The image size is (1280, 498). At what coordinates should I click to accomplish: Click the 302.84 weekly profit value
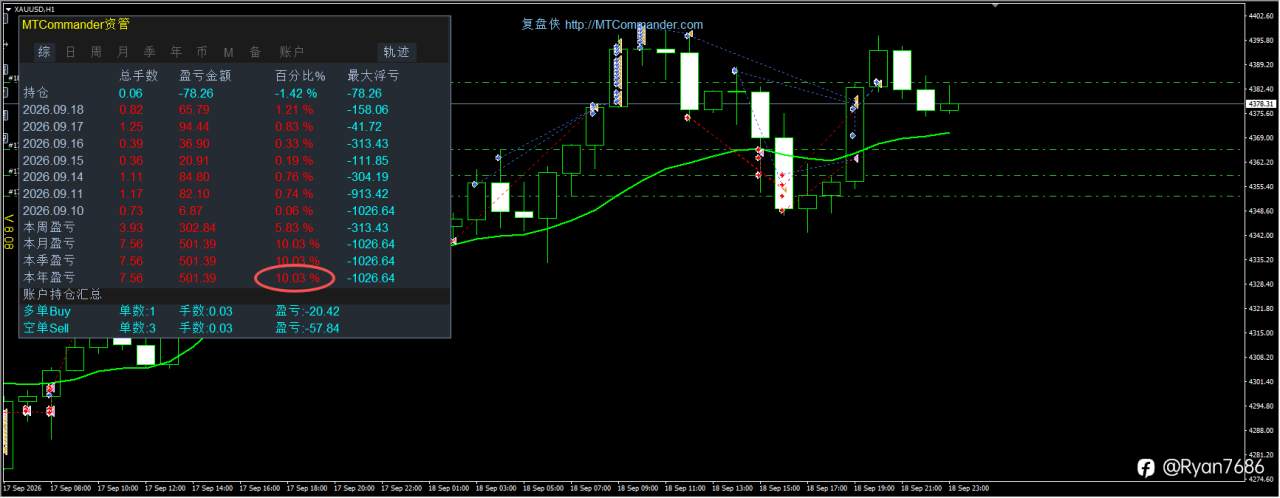click(x=197, y=227)
